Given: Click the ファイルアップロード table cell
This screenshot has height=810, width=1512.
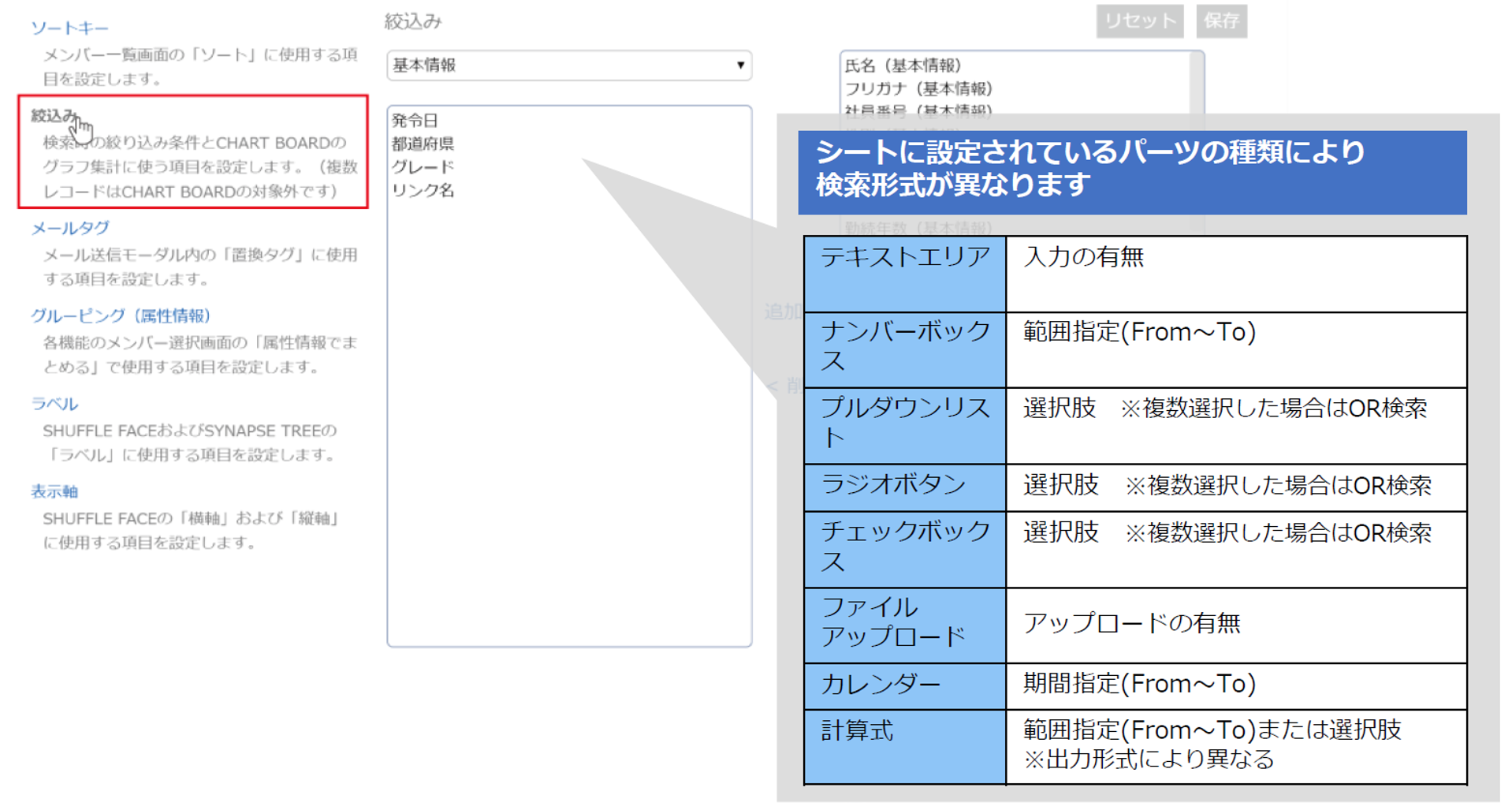Looking at the screenshot, I should coord(905,625).
